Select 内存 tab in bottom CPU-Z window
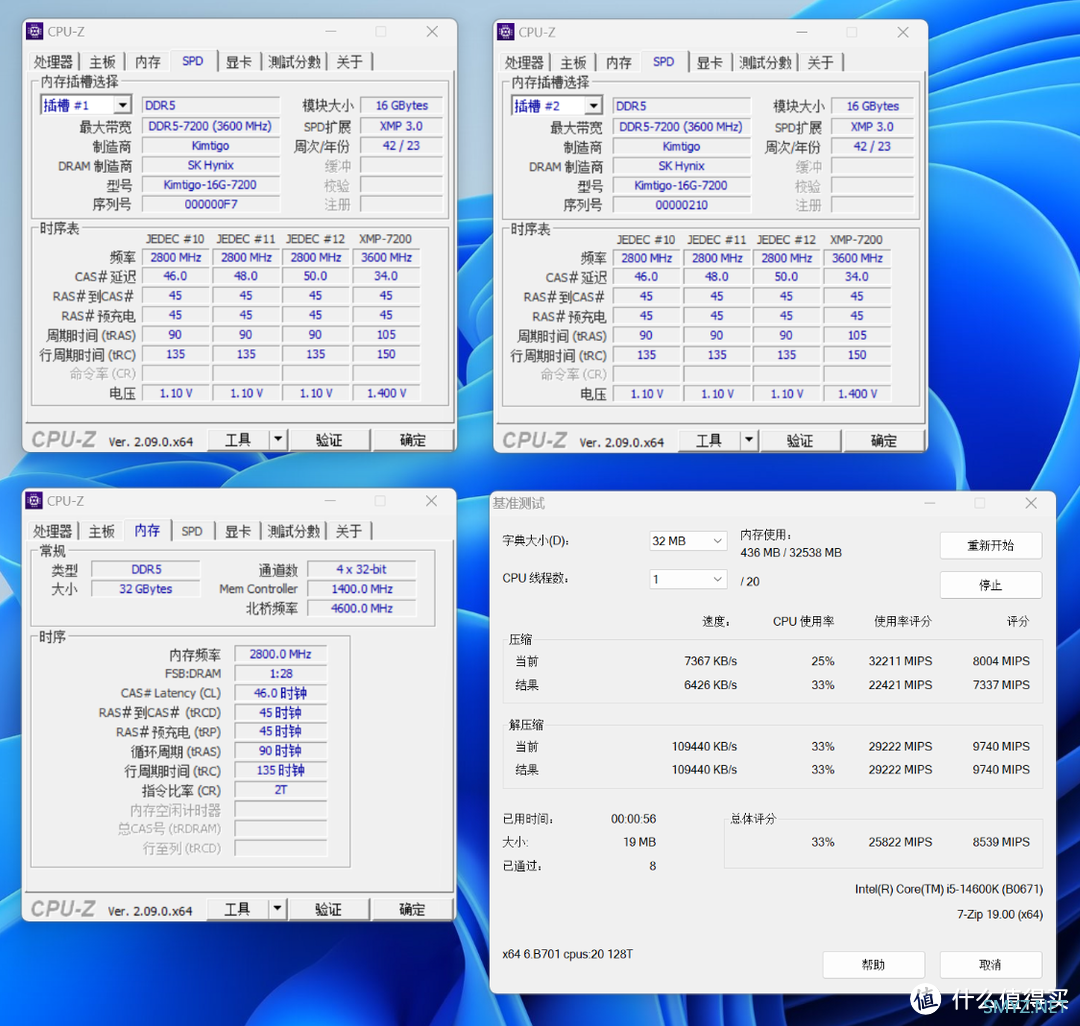Image resolution: width=1080 pixels, height=1026 pixels. [147, 530]
